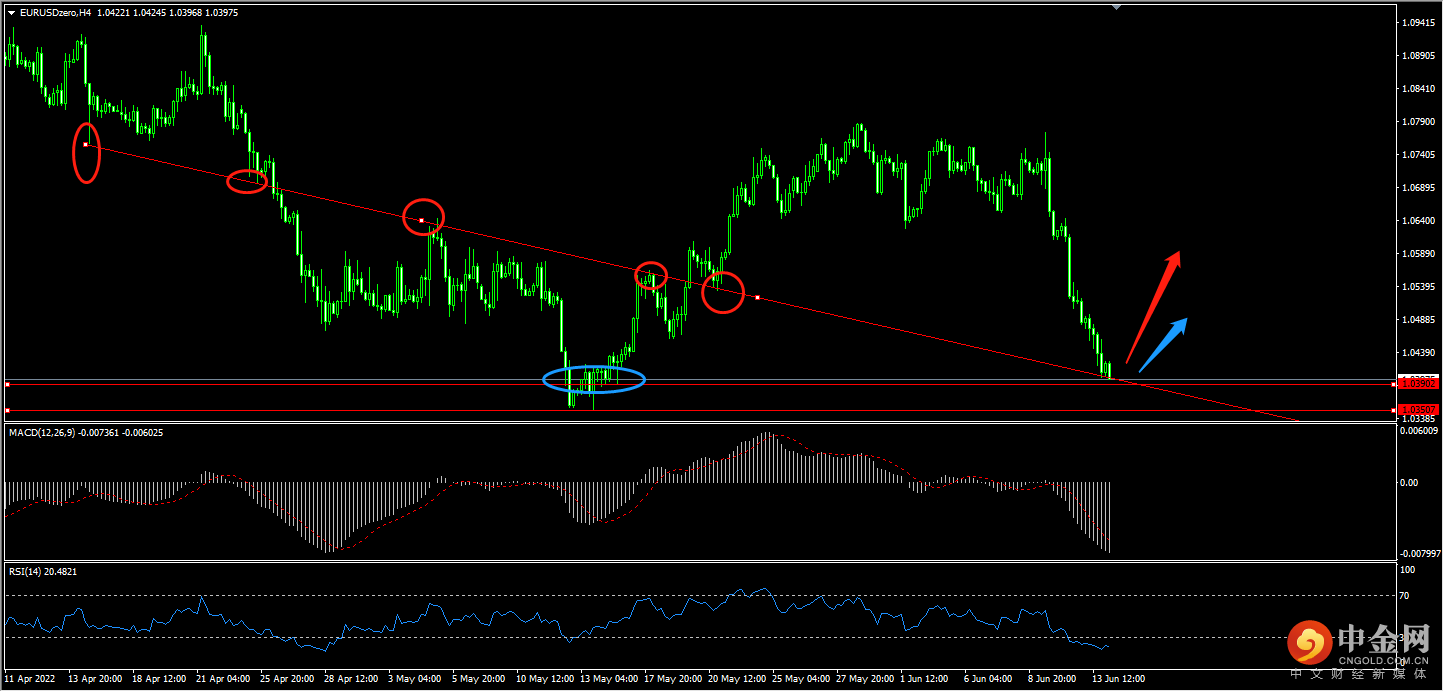Click the 1.08410 price scale value

pos(1419,88)
